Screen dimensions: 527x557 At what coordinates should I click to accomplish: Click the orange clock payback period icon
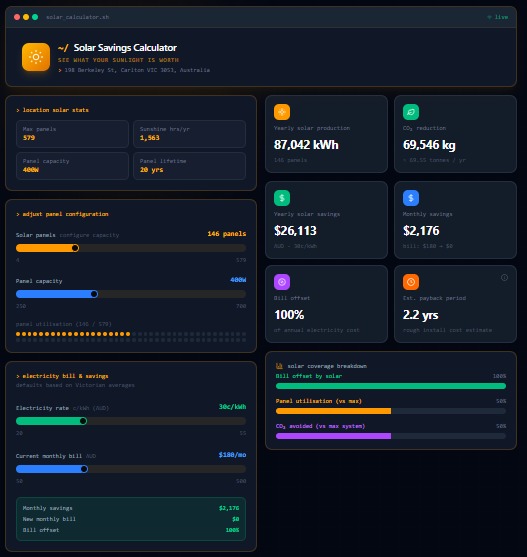coord(411,282)
